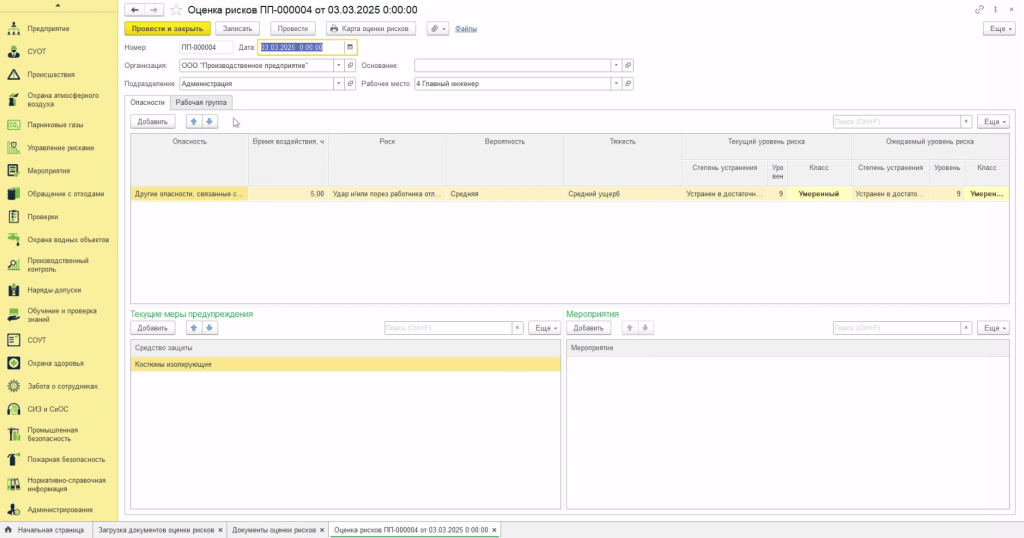Open the Охрана здоровья icon
This screenshot has width=1024, height=538.
click(x=14, y=363)
